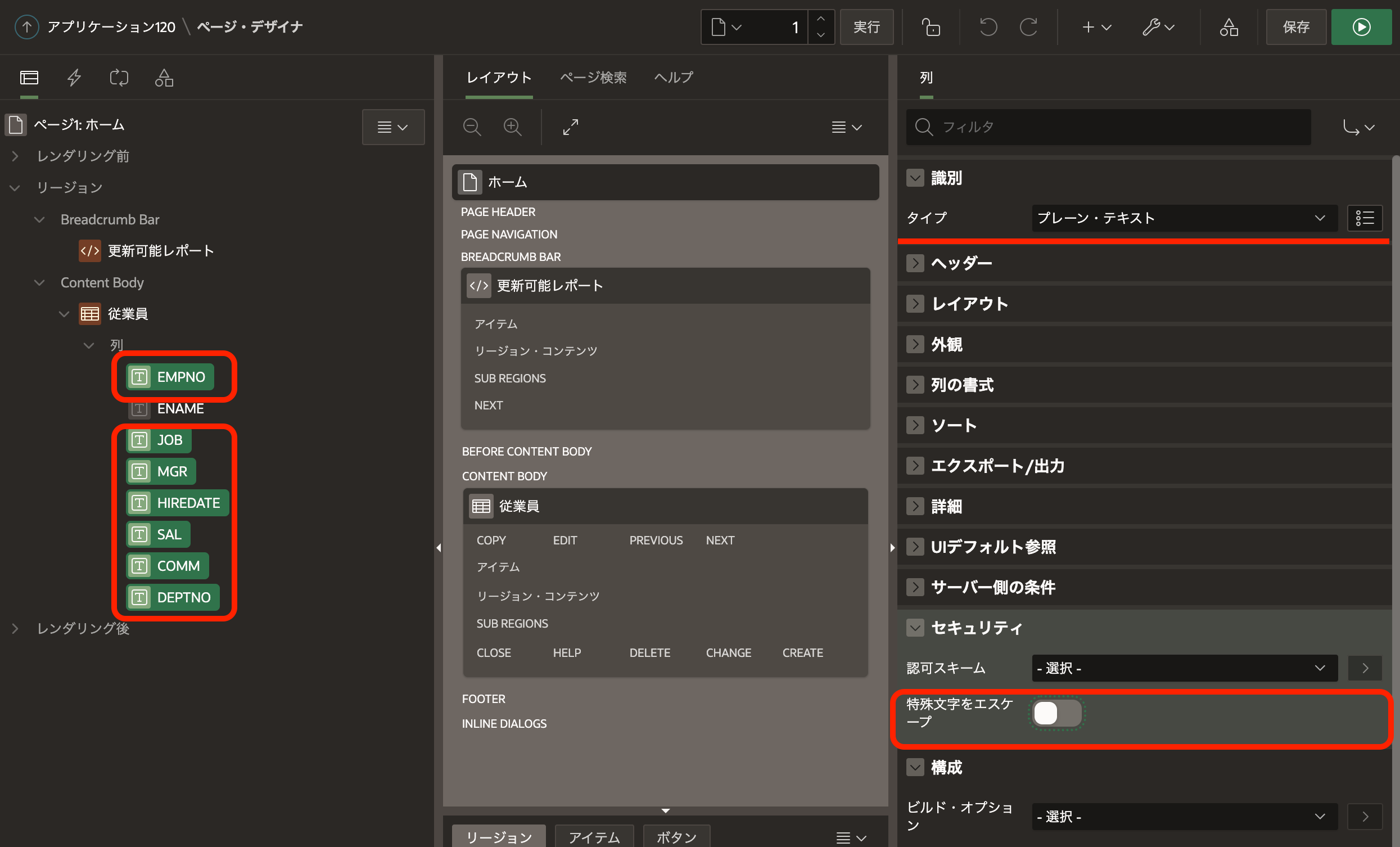Click the 保存 button
Viewport: 1400px width, 847px height.
[x=1295, y=27]
